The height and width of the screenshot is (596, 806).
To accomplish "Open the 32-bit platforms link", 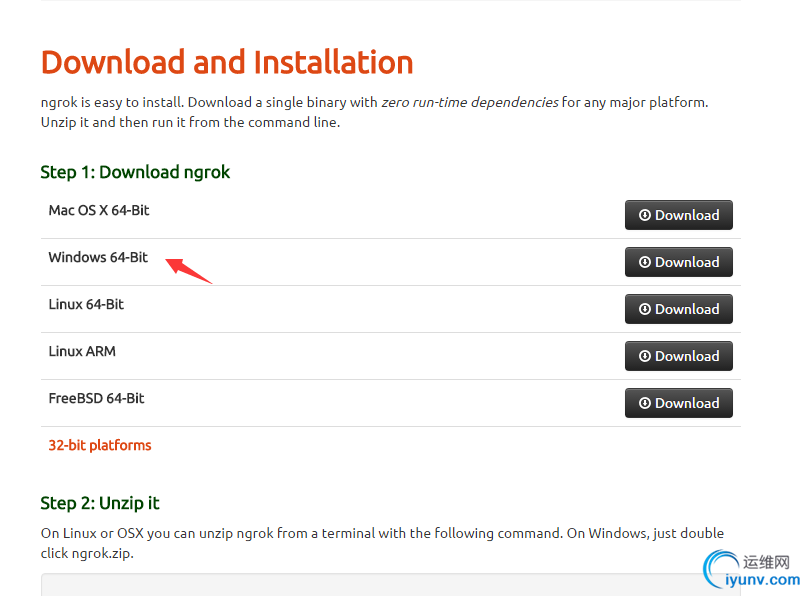I will click(x=100, y=445).
